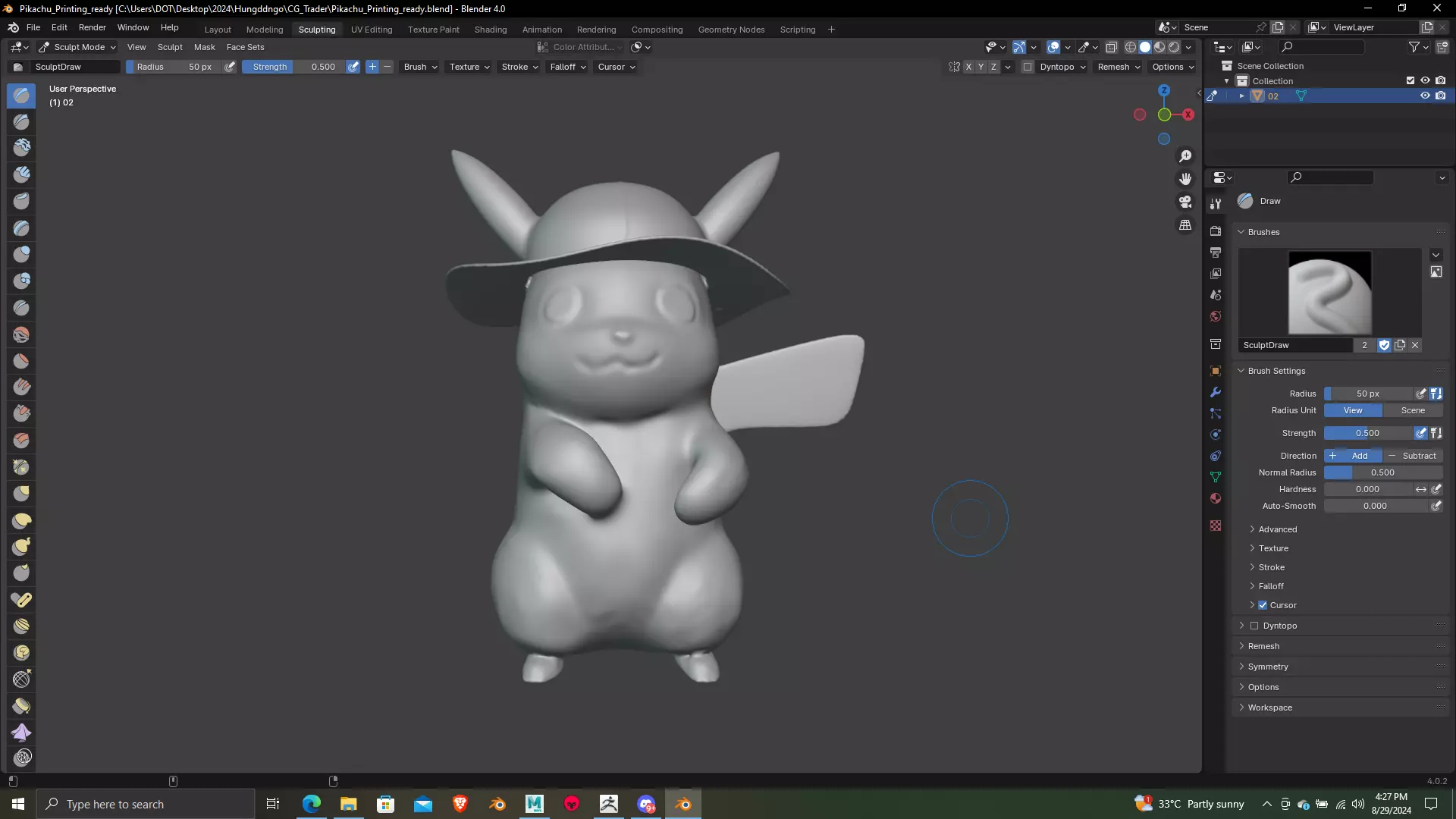Viewport: 1456px width, 819px height.
Task: Click the Normal Radius slider
Action: pos(1383,472)
